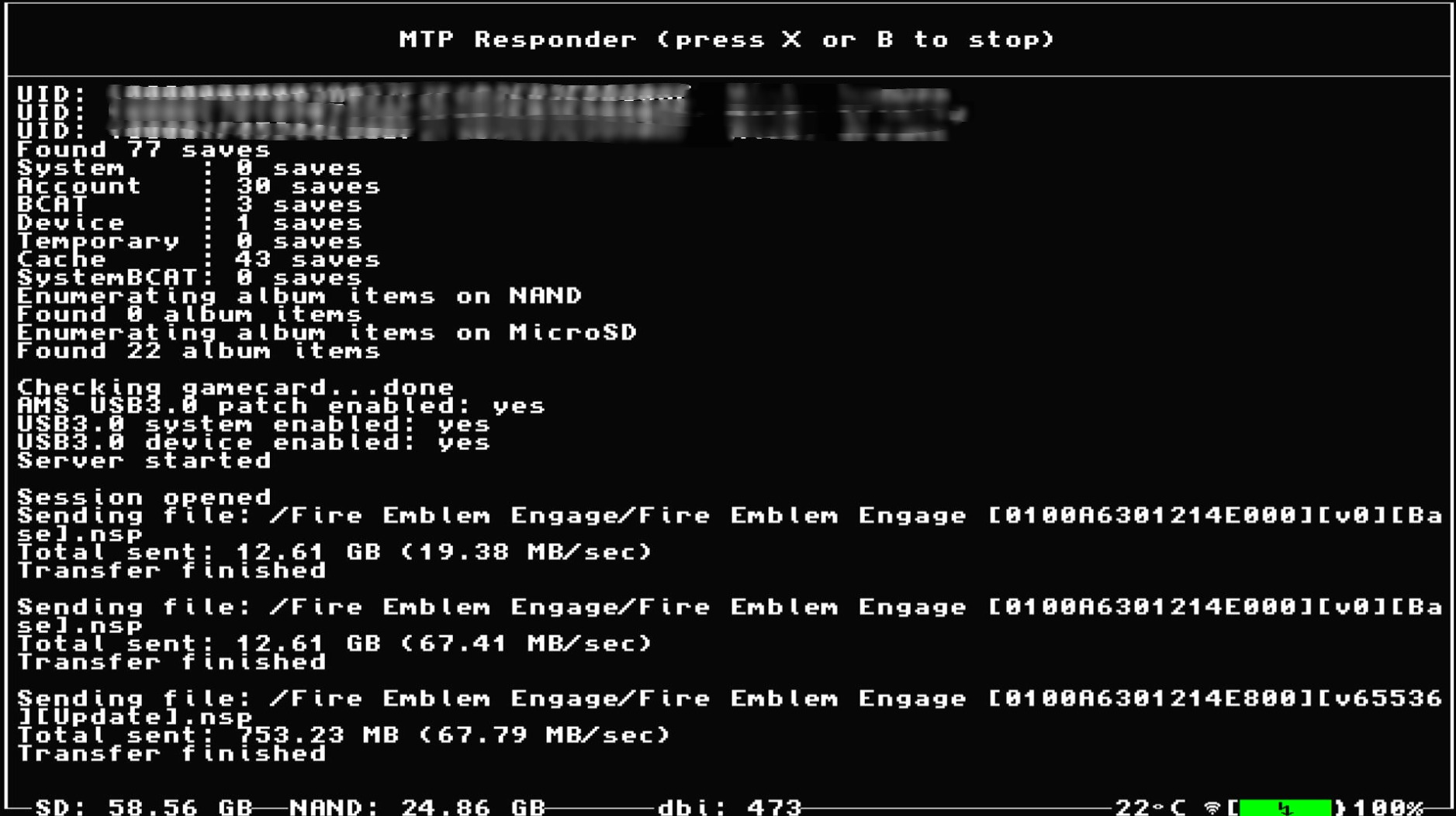
Task: Select the 'Cache : 43 saves' line
Action: click(x=199, y=259)
